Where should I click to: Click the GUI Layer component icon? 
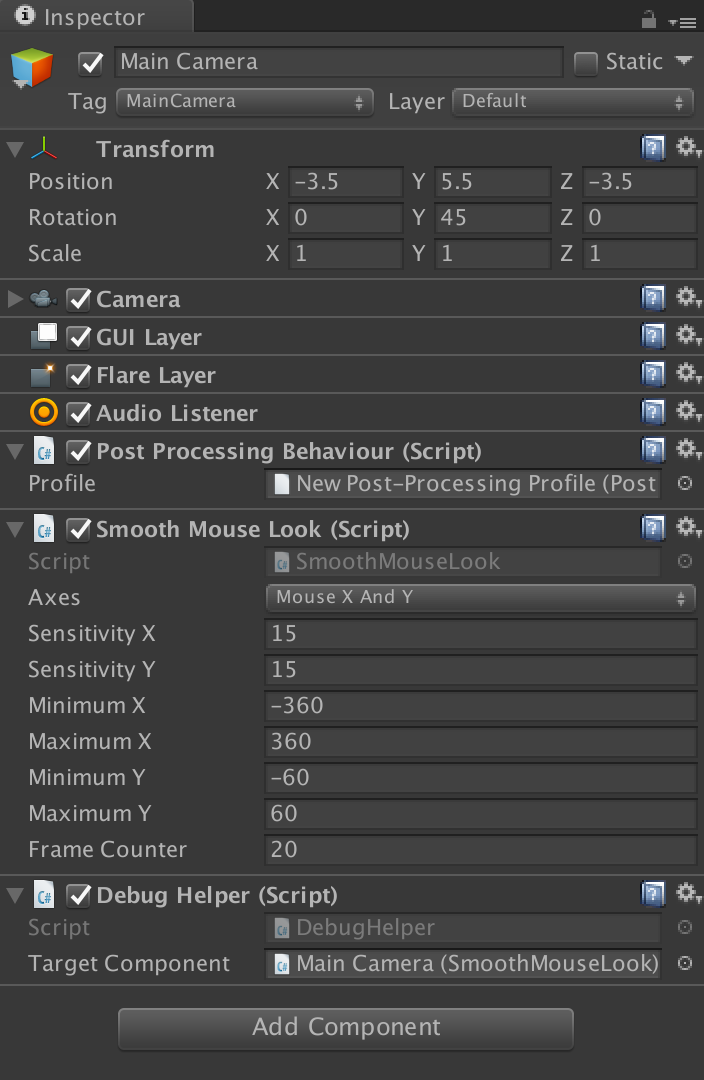pyautogui.click(x=43, y=335)
